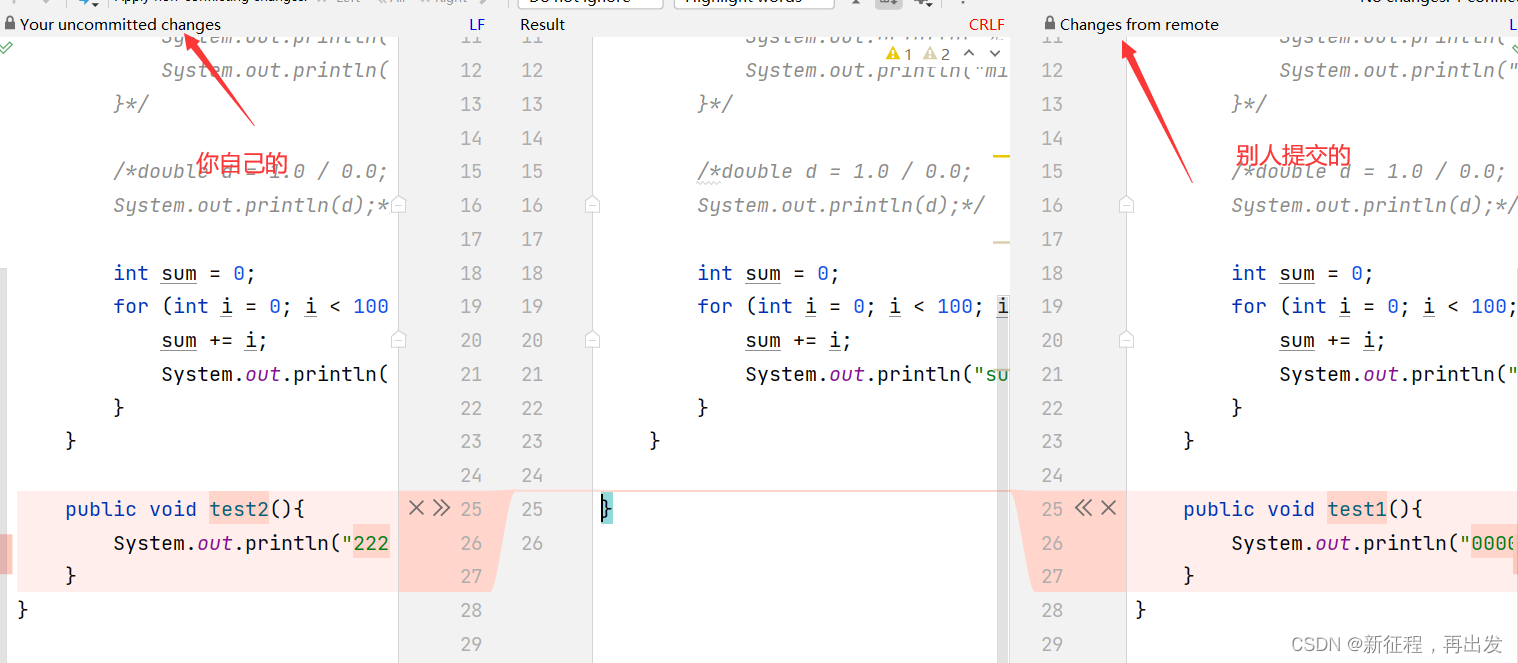Click println "0000 line in remote pane
The width and height of the screenshot is (1518, 663).
pos(1374,543)
